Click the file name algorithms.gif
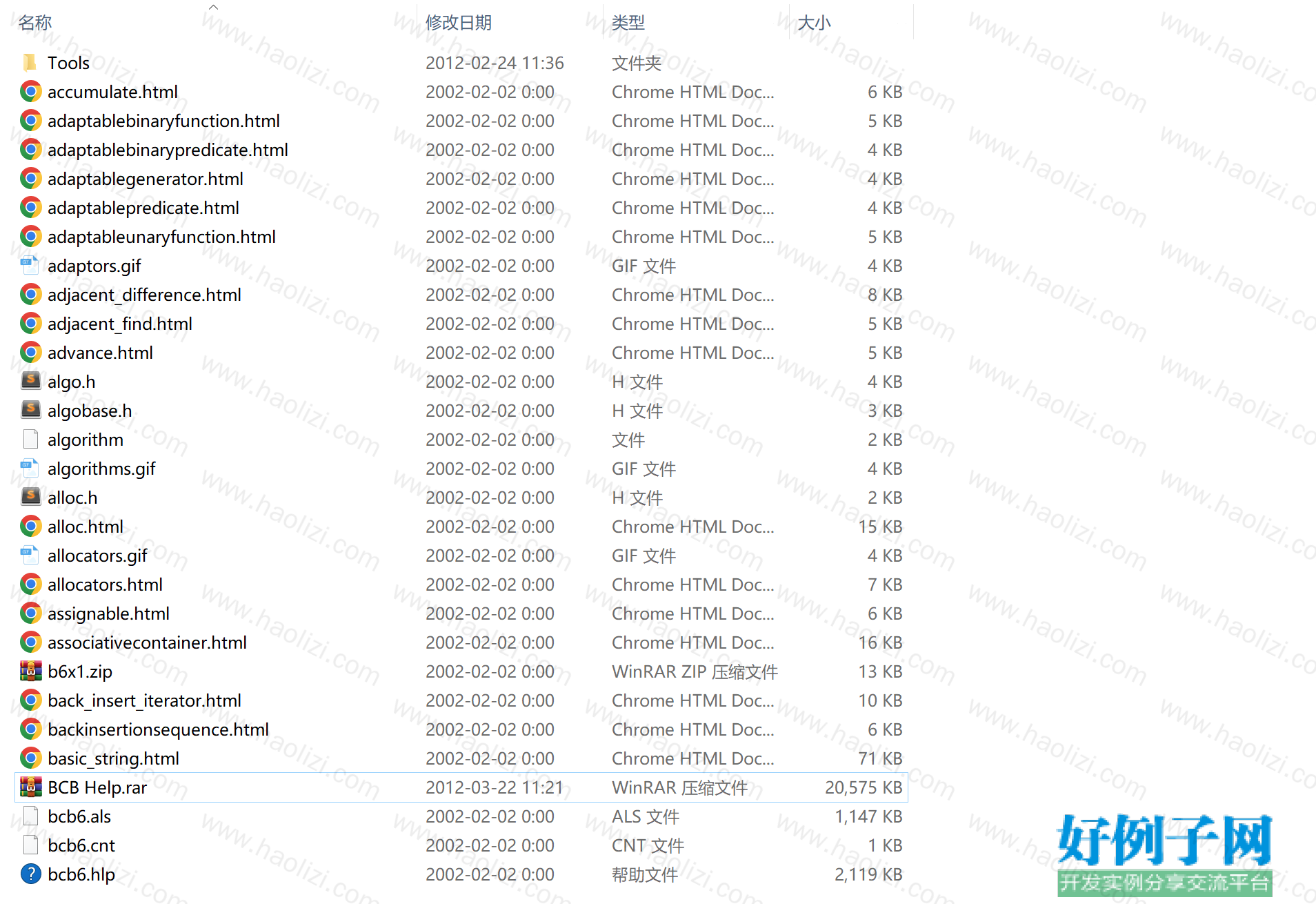The width and height of the screenshot is (1316, 904). tap(101, 469)
